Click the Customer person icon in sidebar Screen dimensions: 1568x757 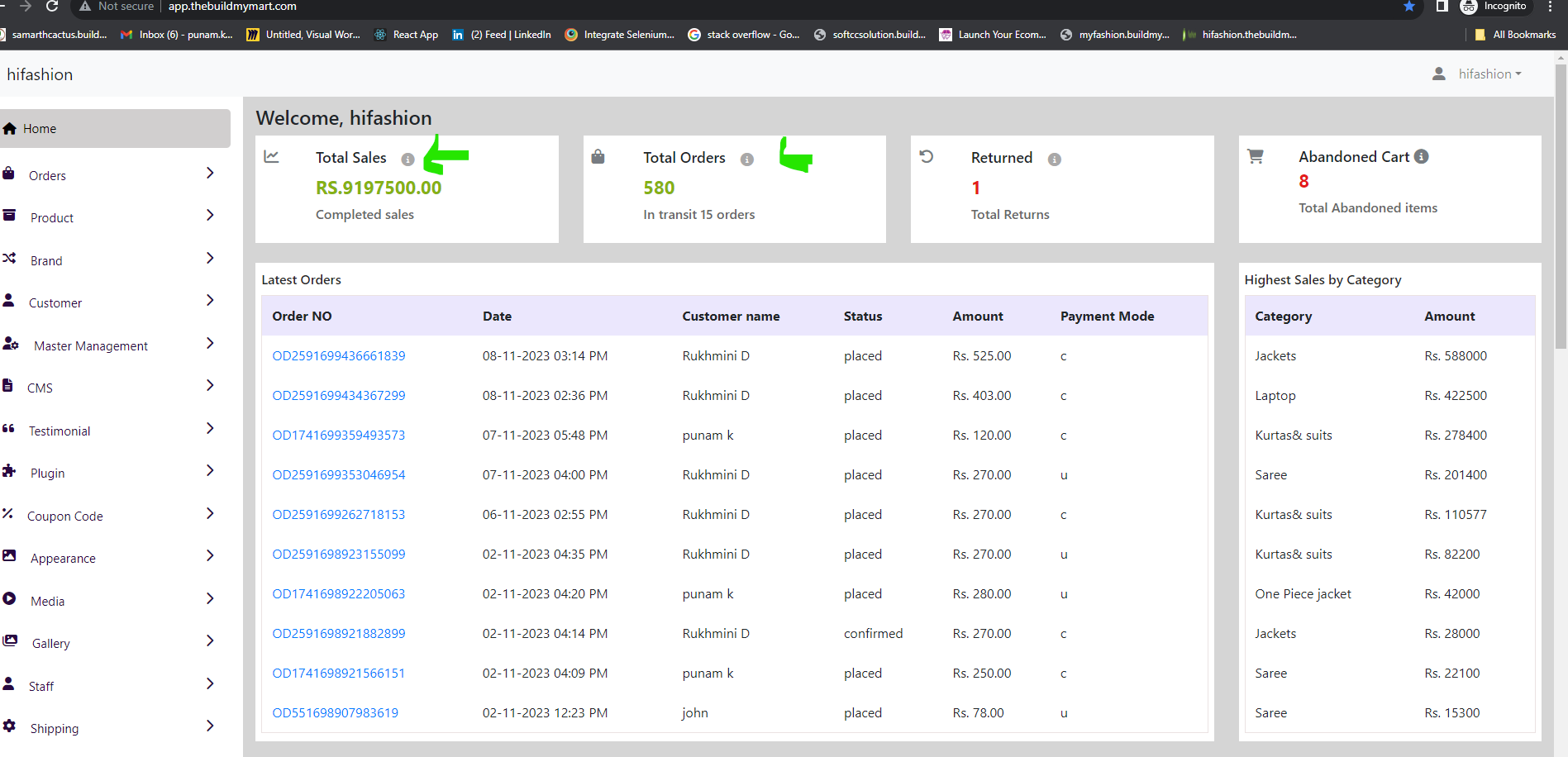8,300
